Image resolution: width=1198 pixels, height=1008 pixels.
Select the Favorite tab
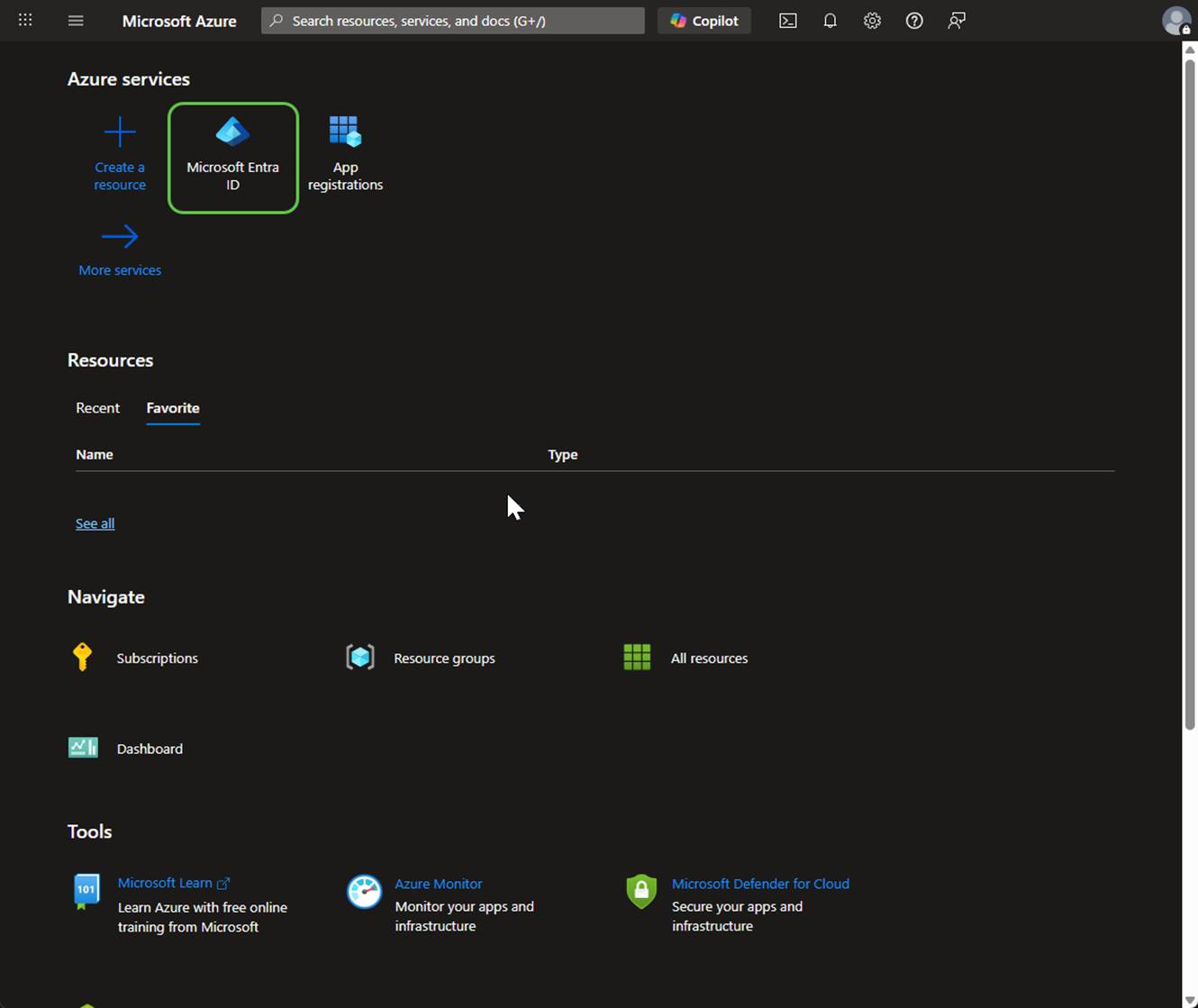coord(173,408)
